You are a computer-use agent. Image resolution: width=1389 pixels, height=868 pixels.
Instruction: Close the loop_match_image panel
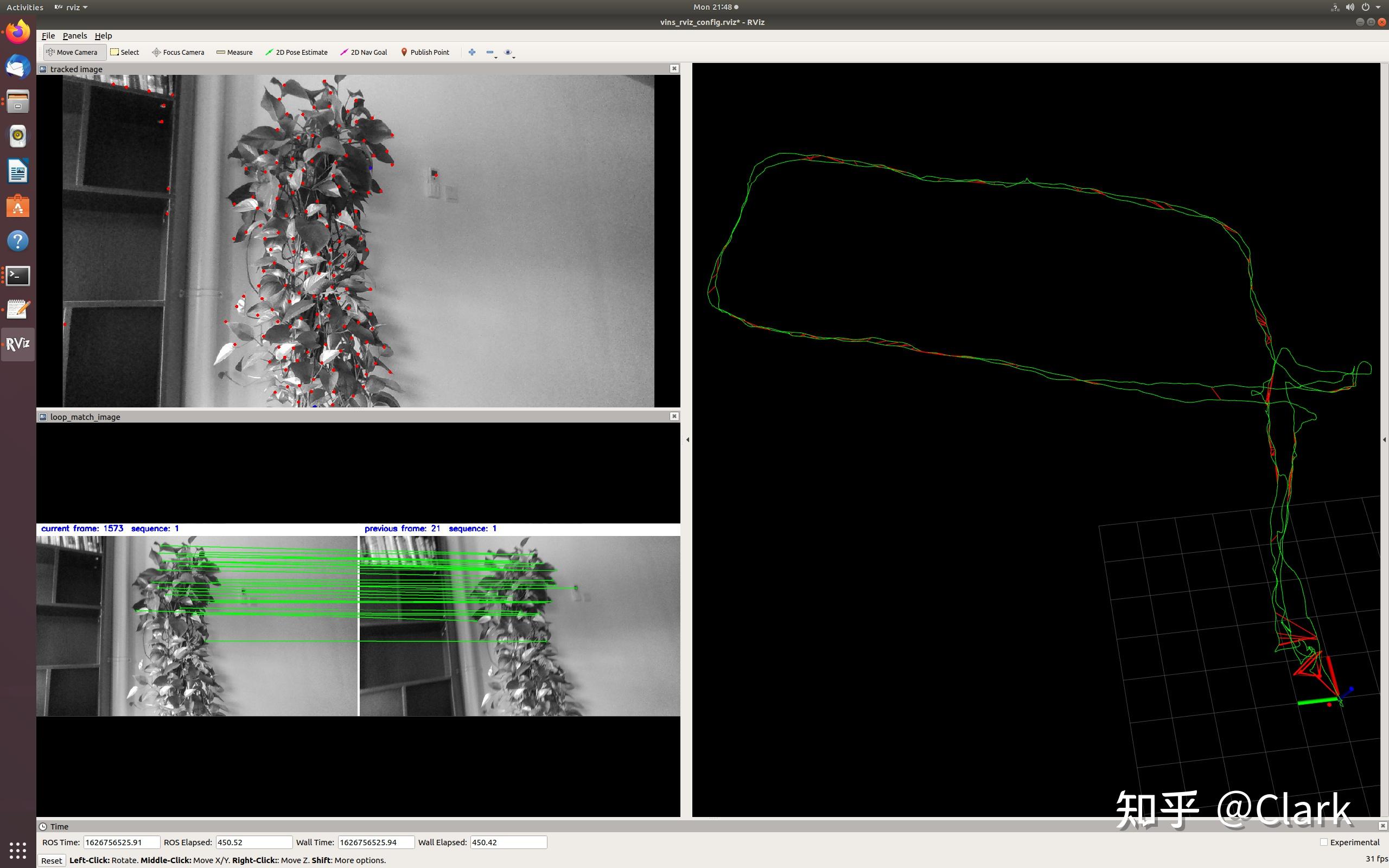pos(674,416)
